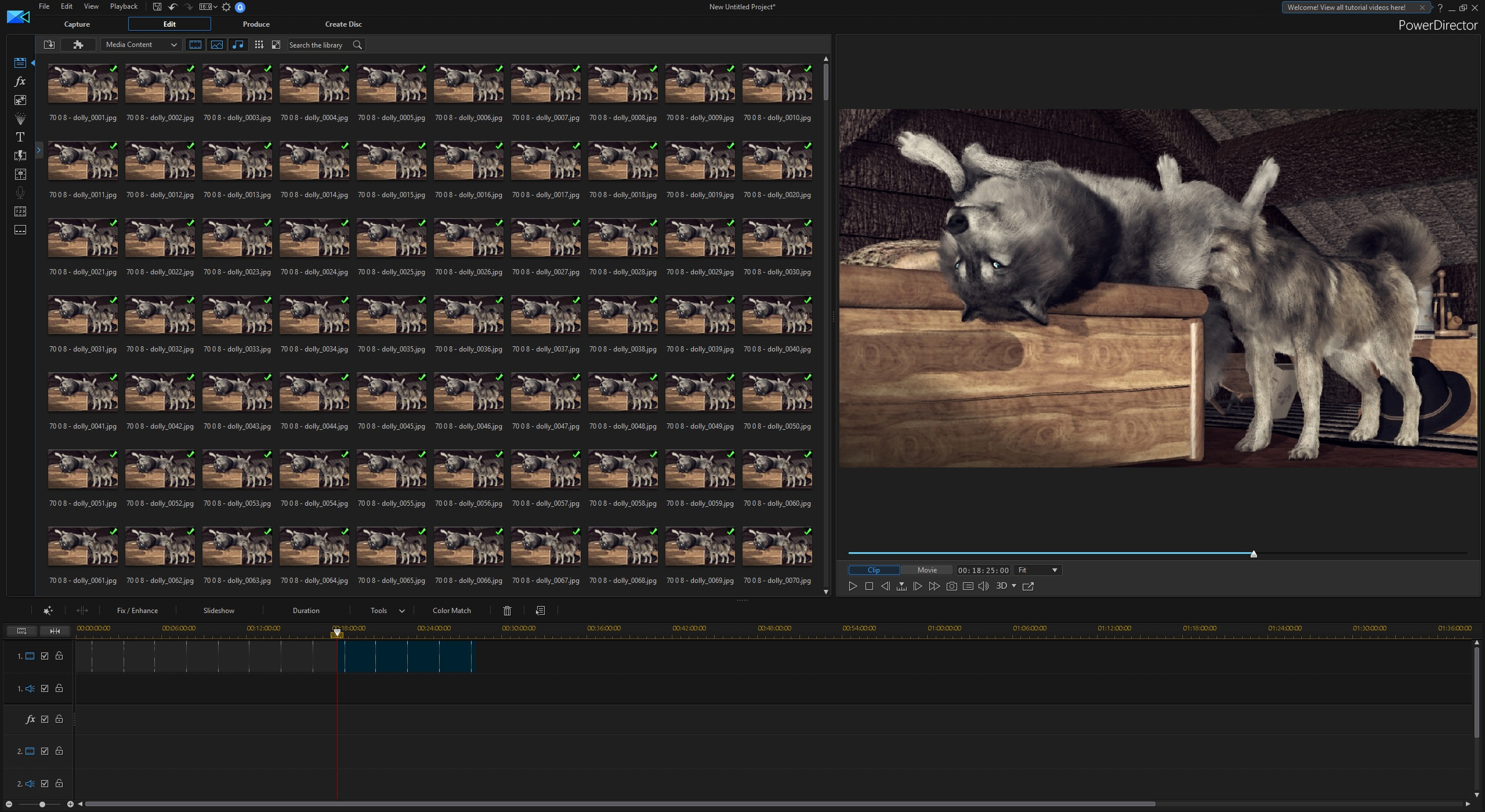Disable video track 1 checkbox
Screen dimensions: 1485x812
[45, 656]
